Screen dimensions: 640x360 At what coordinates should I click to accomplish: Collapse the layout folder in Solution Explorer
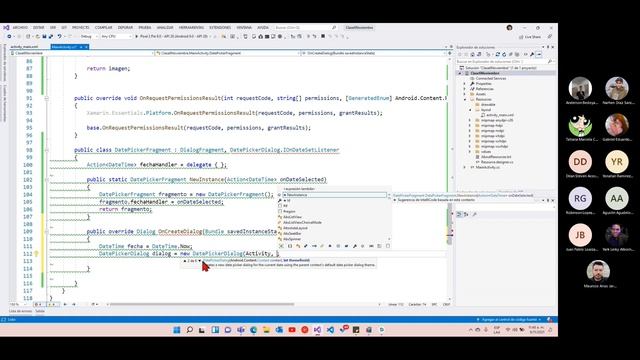(470, 110)
